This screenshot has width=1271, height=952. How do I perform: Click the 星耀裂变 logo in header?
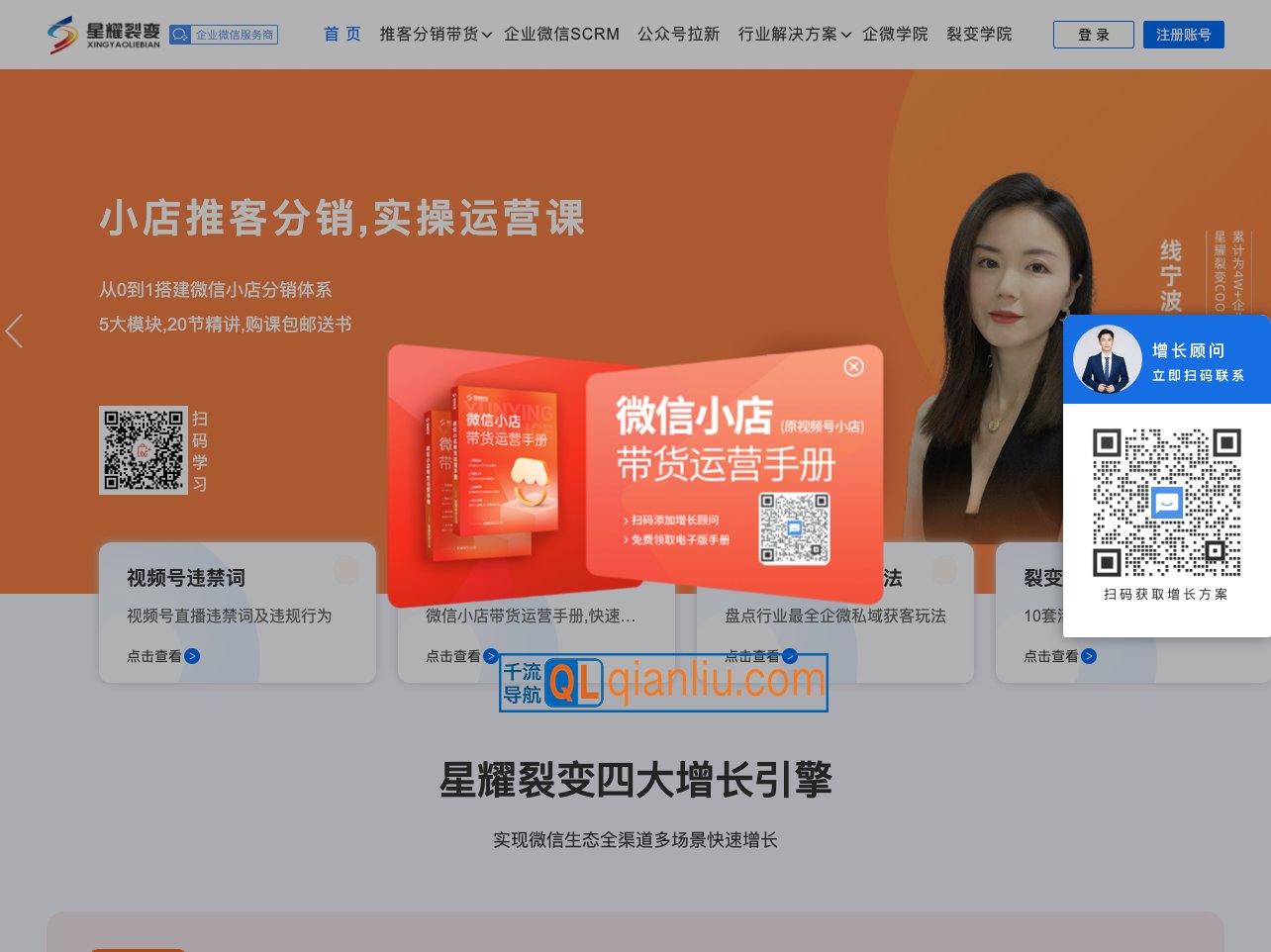pyautogui.click(x=103, y=35)
